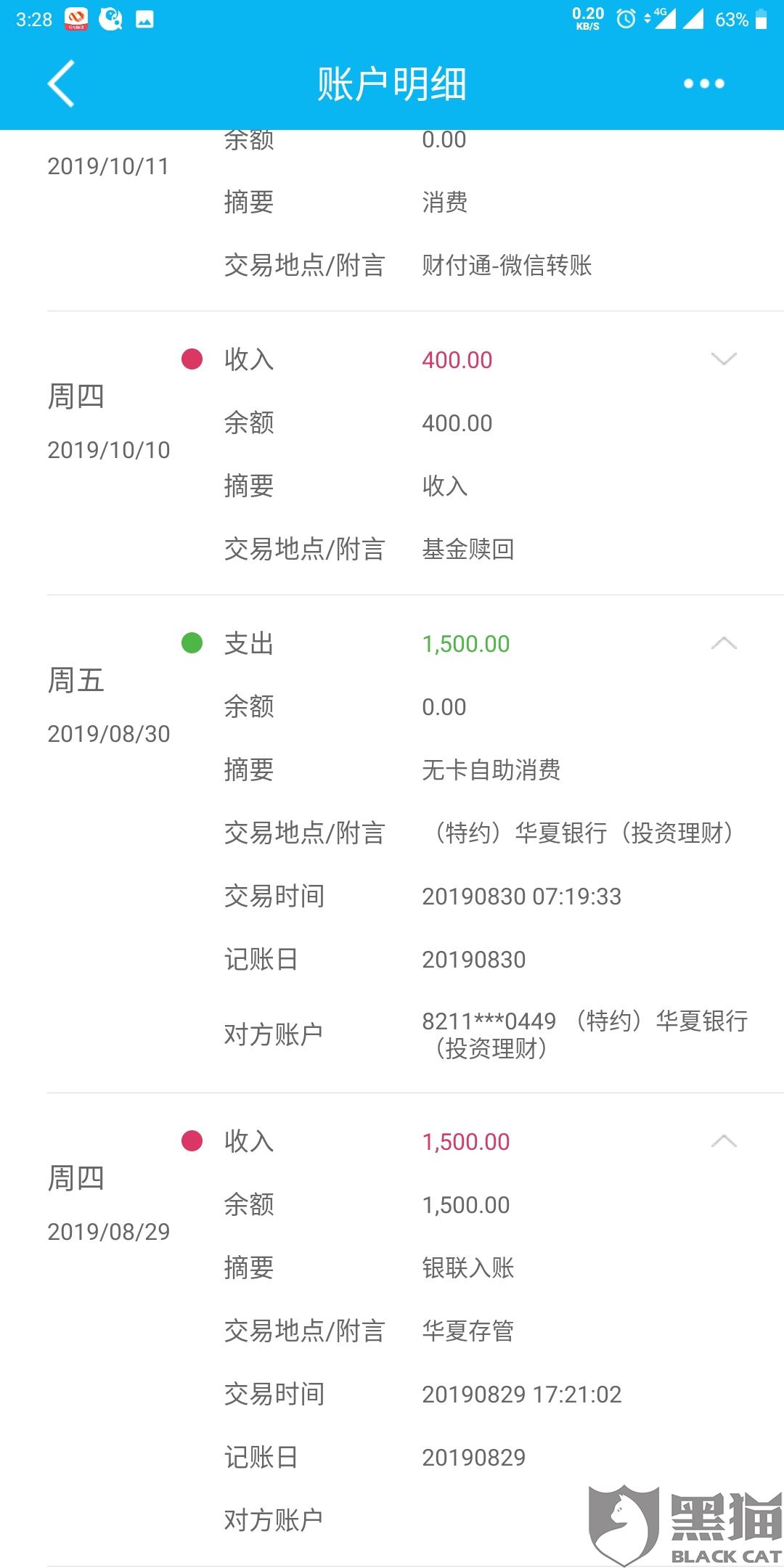Open the alarm clock status icon
Screen dimensions: 784x1568
click(625, 19)
